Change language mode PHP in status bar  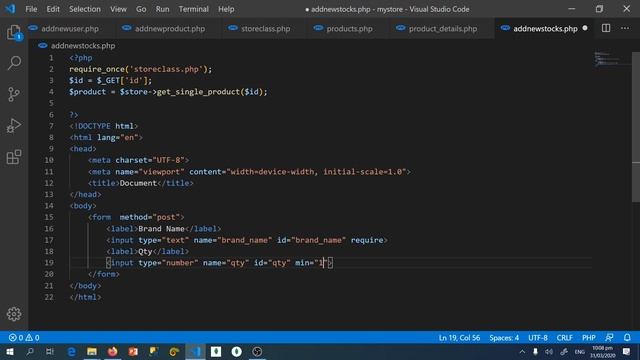(589, 338)
